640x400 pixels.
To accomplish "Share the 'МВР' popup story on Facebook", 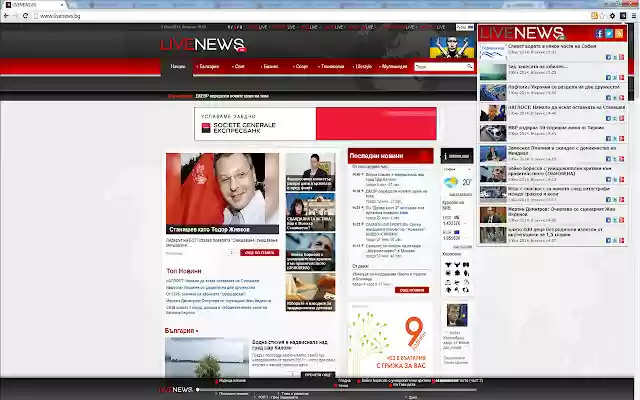I will 608,138.
